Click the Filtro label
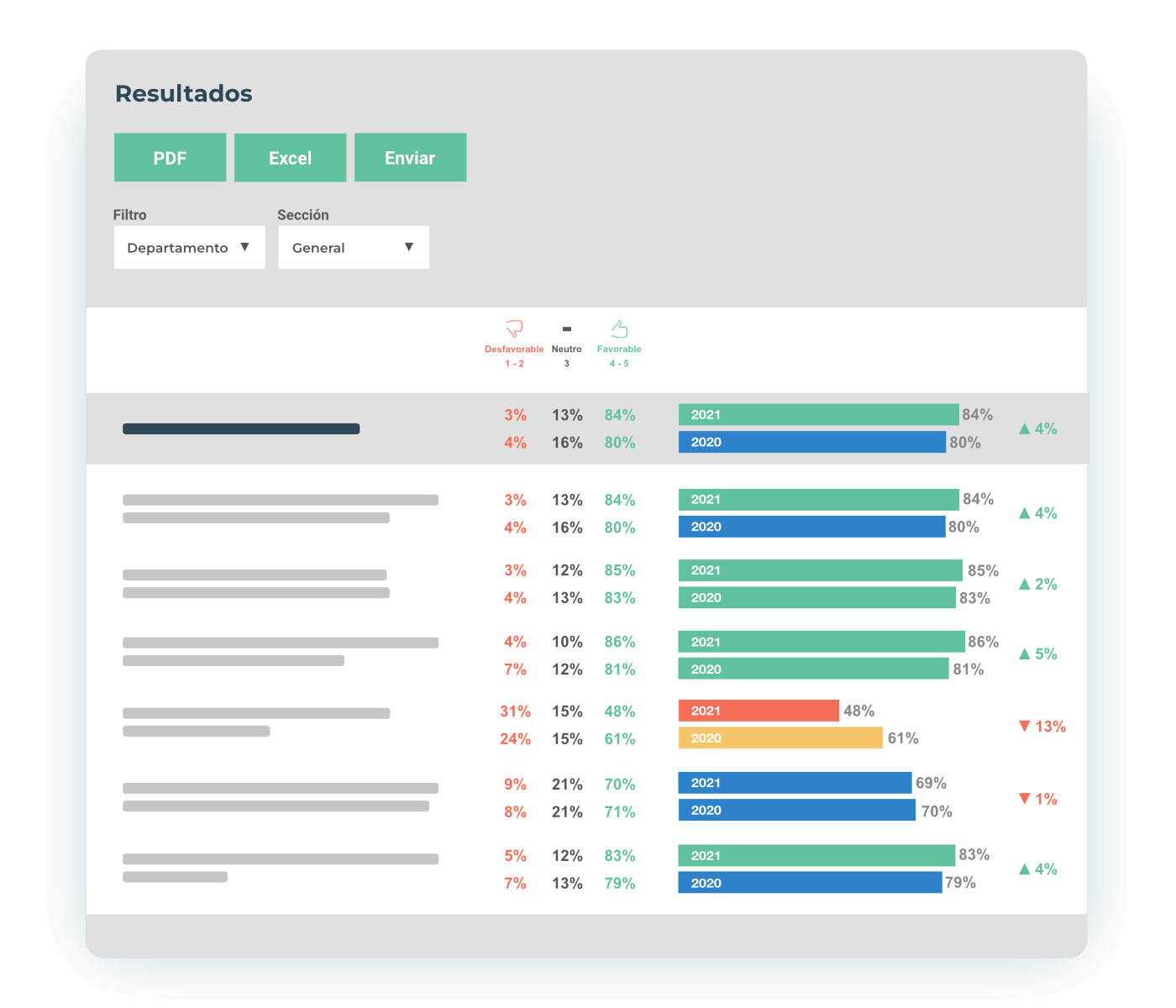 129,215
